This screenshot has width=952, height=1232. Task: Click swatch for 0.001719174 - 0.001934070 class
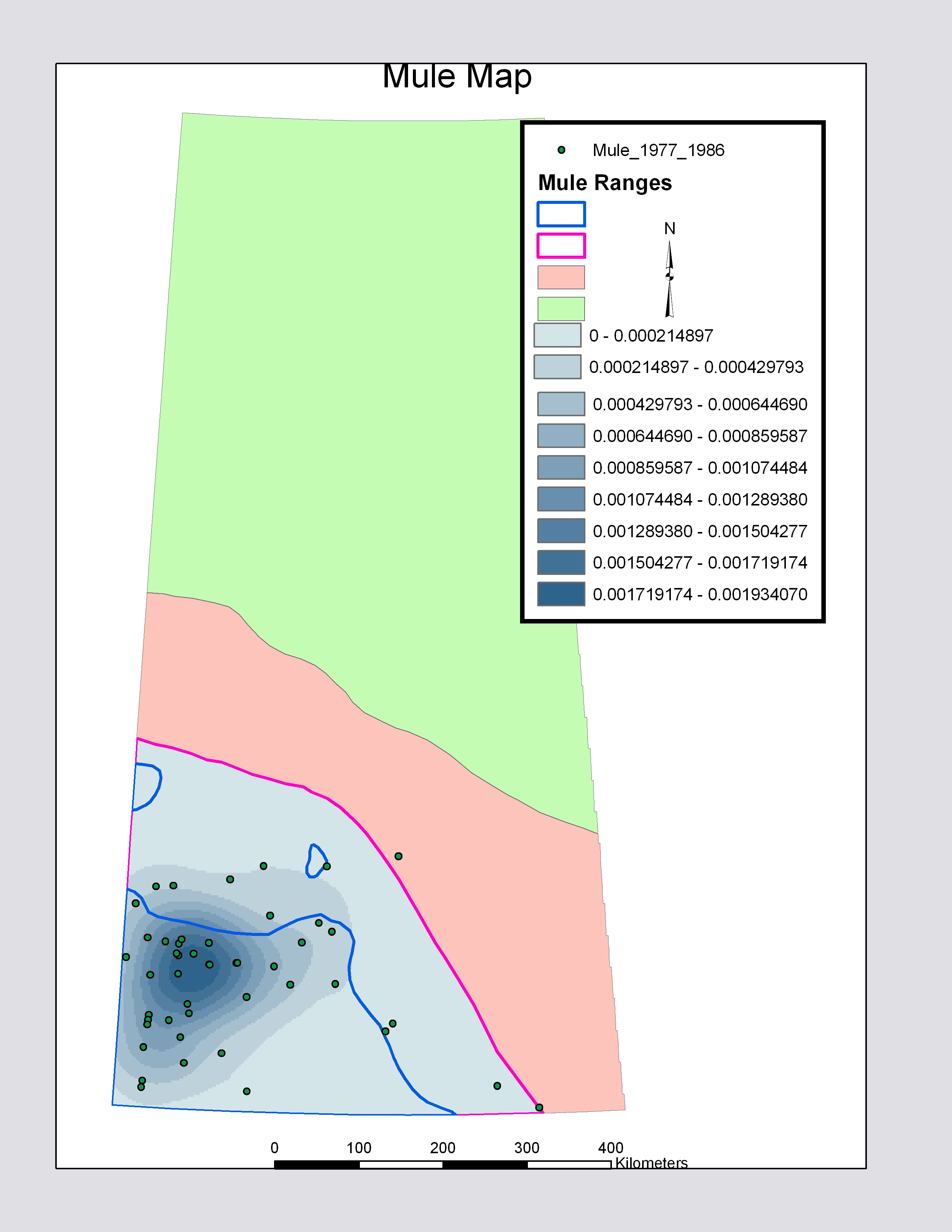561,594
